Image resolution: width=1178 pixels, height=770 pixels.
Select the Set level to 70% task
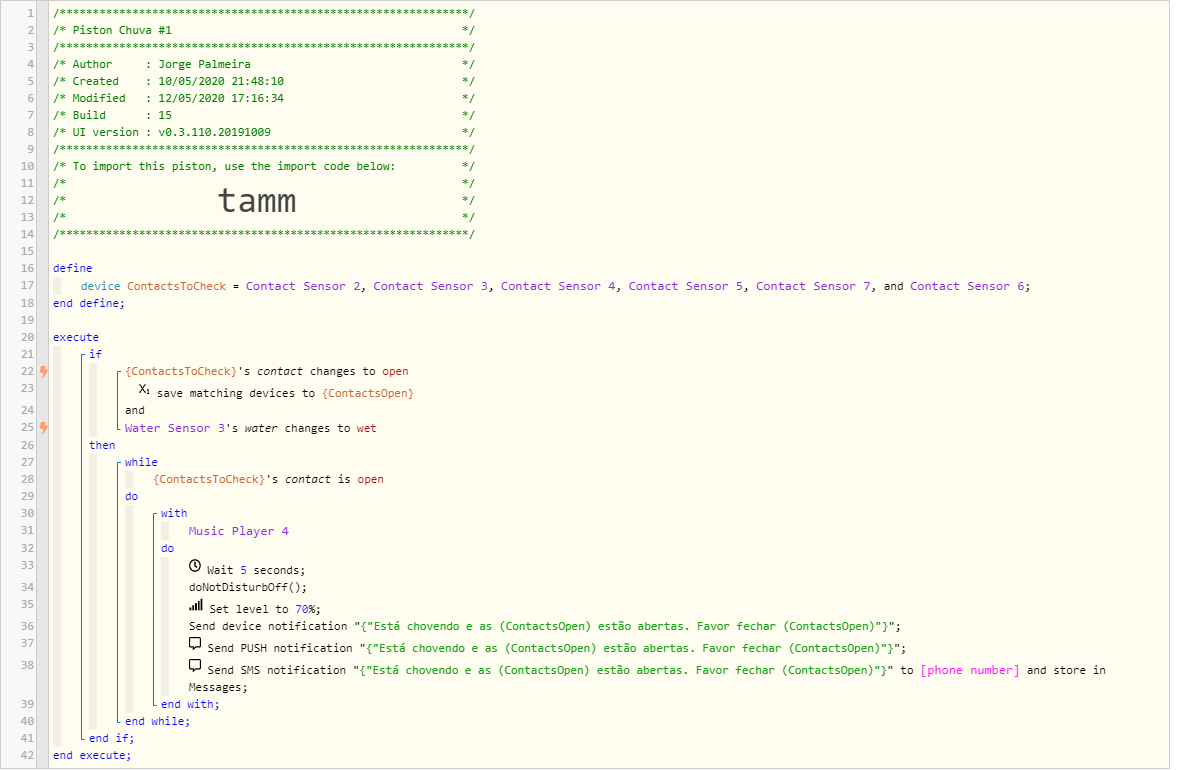255,608
